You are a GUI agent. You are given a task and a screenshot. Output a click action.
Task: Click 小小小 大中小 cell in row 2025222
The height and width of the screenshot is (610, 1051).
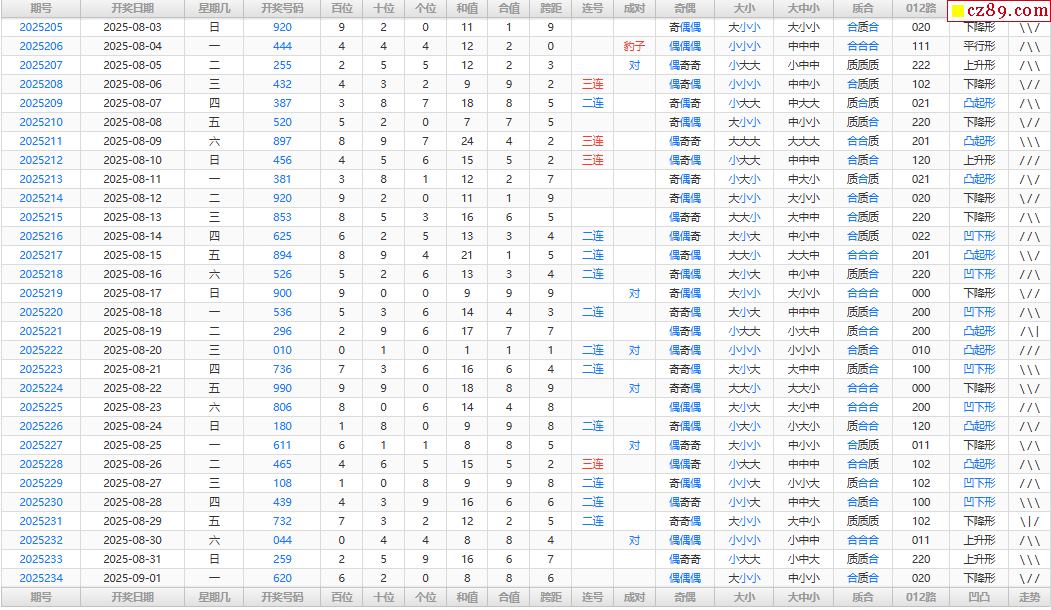(803, 351)
